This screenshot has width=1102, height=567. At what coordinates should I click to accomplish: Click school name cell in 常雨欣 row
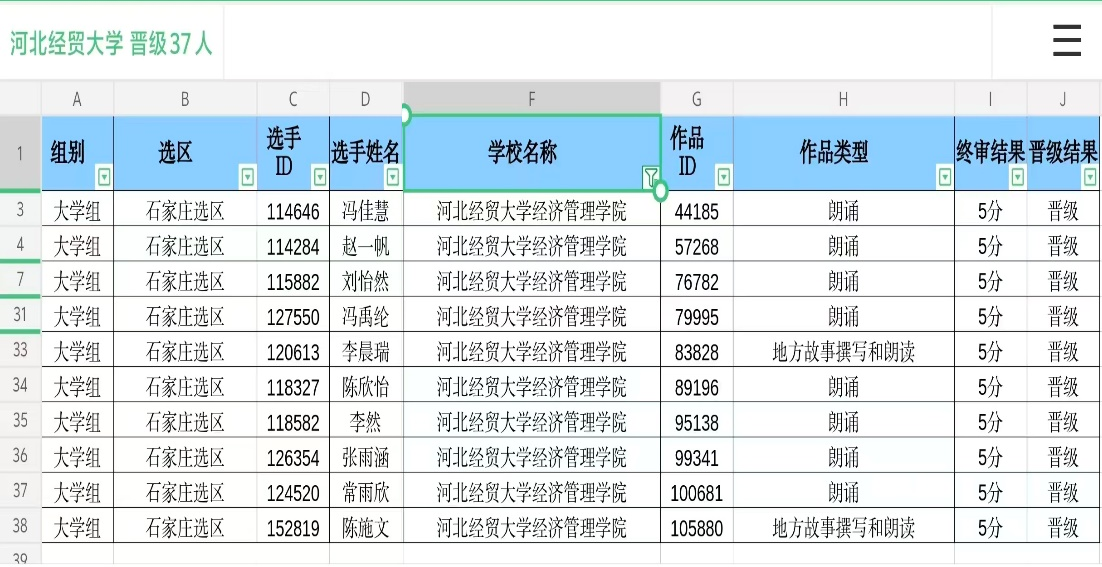(532, 492)
